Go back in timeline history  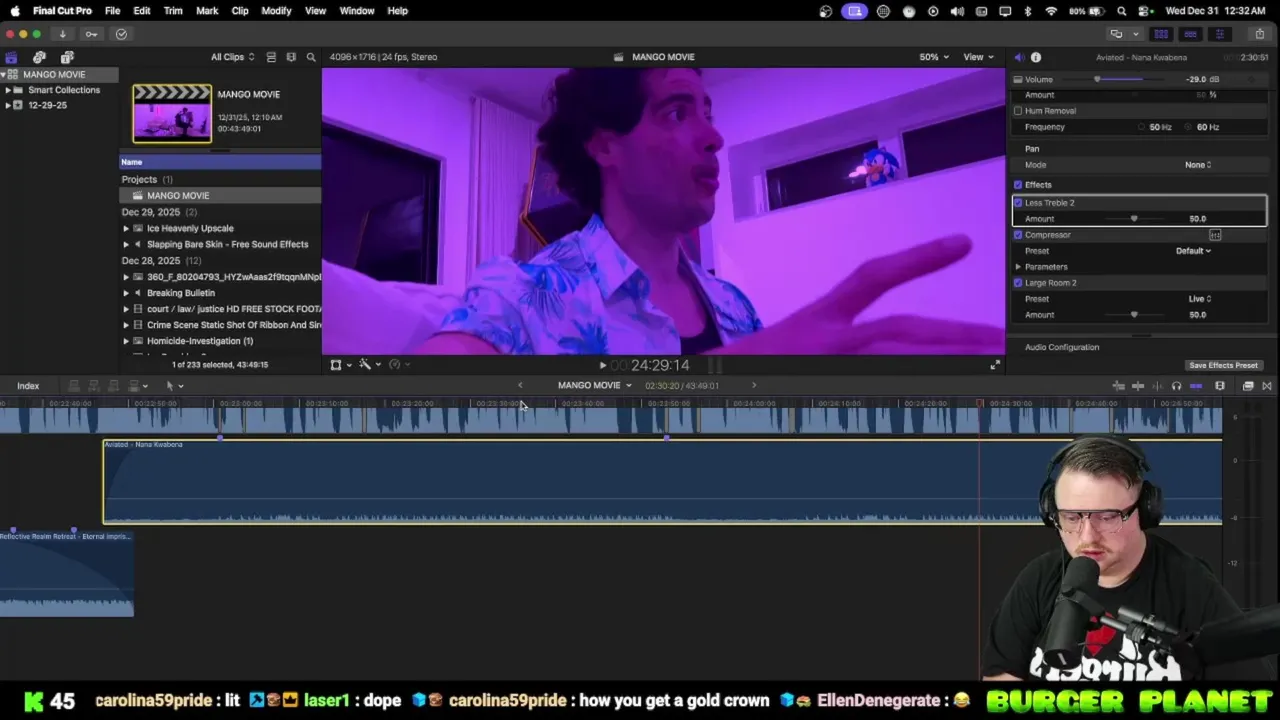point(520,385)
